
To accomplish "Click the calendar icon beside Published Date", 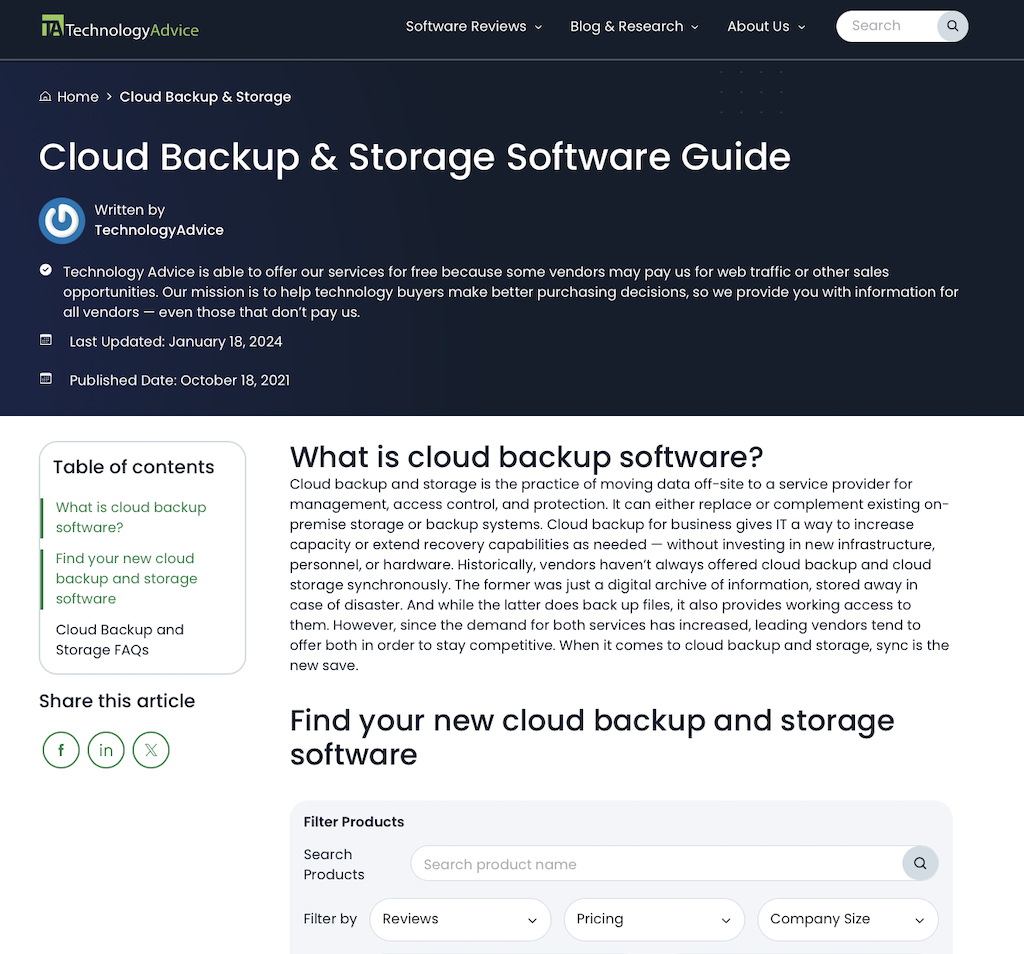I will tap(46, 379).
